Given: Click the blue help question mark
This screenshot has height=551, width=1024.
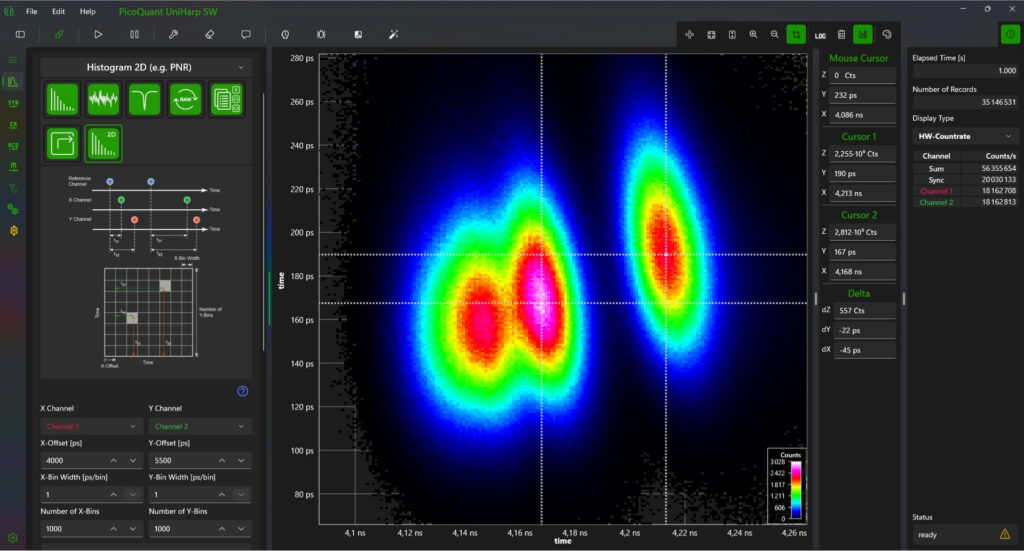Looking at the screenshot, I should tap(242, 391).
